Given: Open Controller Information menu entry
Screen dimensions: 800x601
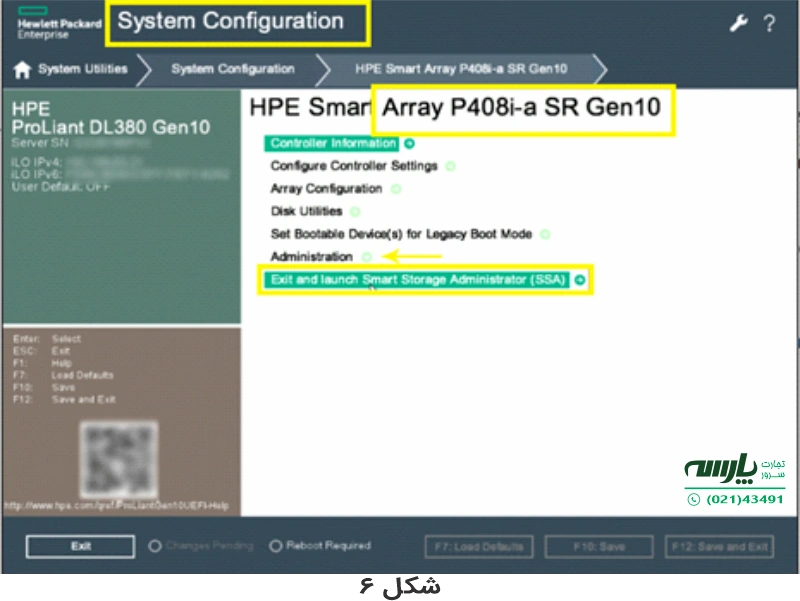Looking at the screenshot, I should (333, 144).
